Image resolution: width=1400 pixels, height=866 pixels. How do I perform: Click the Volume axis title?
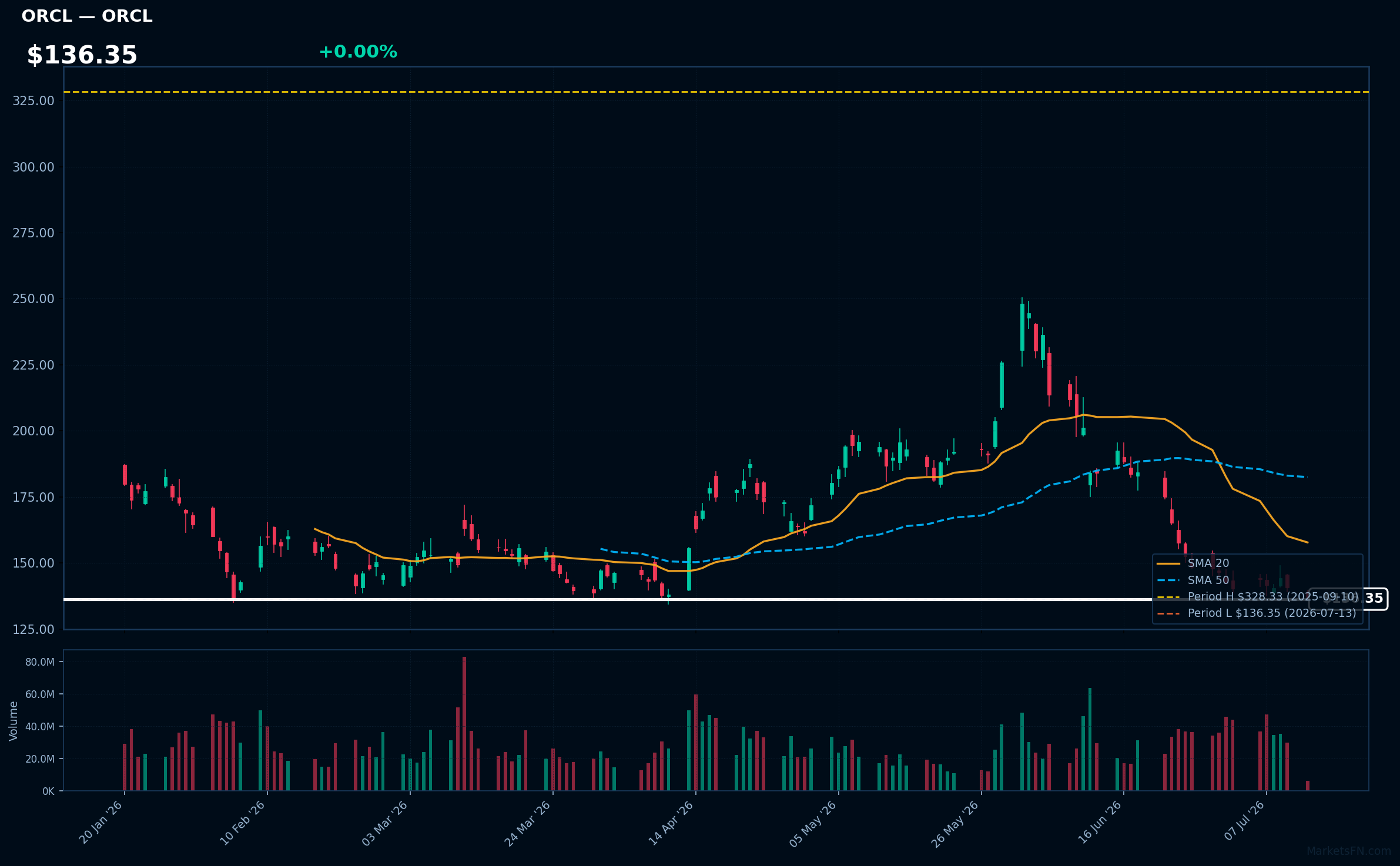pos(14,721)
